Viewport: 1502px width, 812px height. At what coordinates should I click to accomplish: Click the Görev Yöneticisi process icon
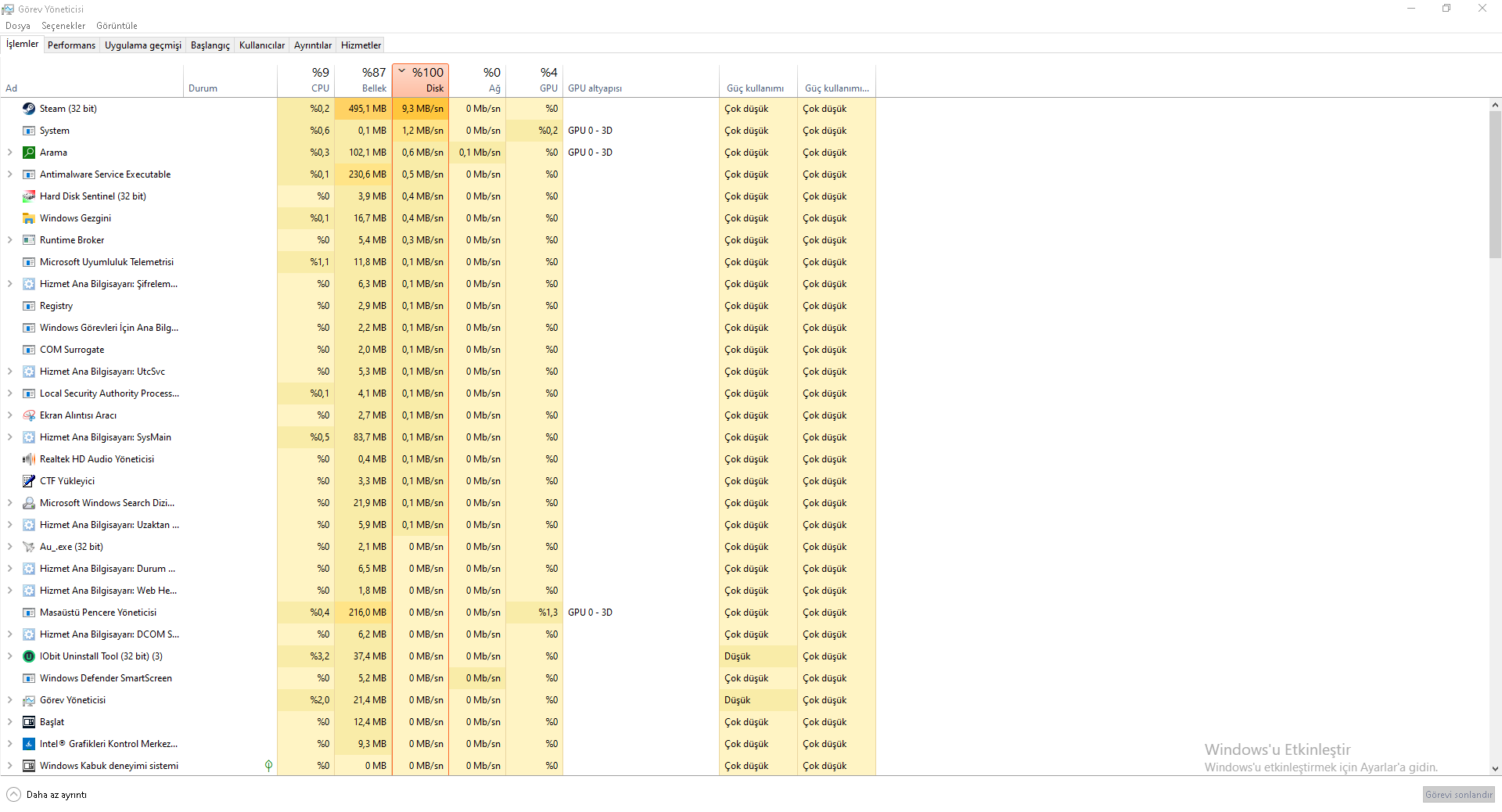tap(29, 700)
